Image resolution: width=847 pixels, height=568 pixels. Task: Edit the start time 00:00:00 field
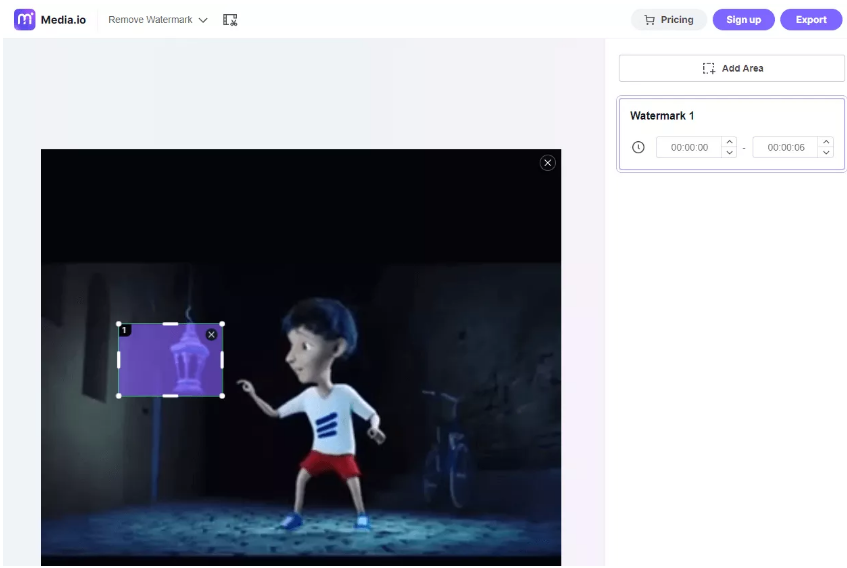(689, 147)
